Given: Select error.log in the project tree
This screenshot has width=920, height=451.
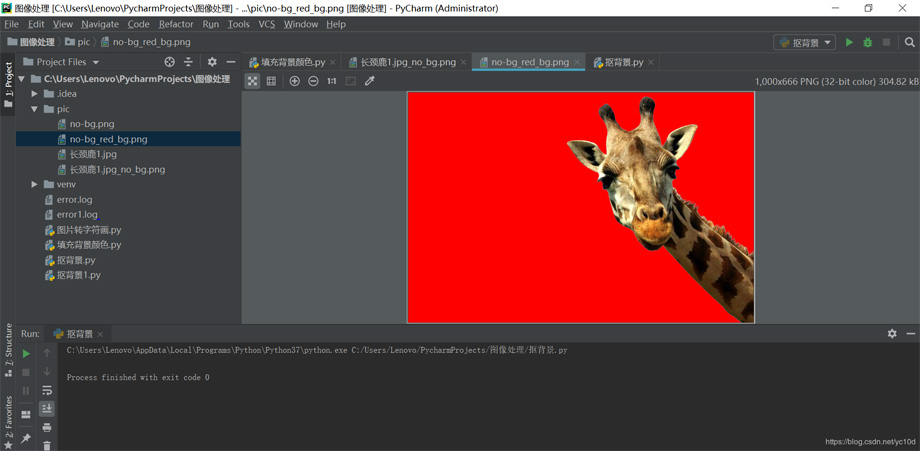Looking at the screenshot, I should pyautogui.click(x=74, y=200).
